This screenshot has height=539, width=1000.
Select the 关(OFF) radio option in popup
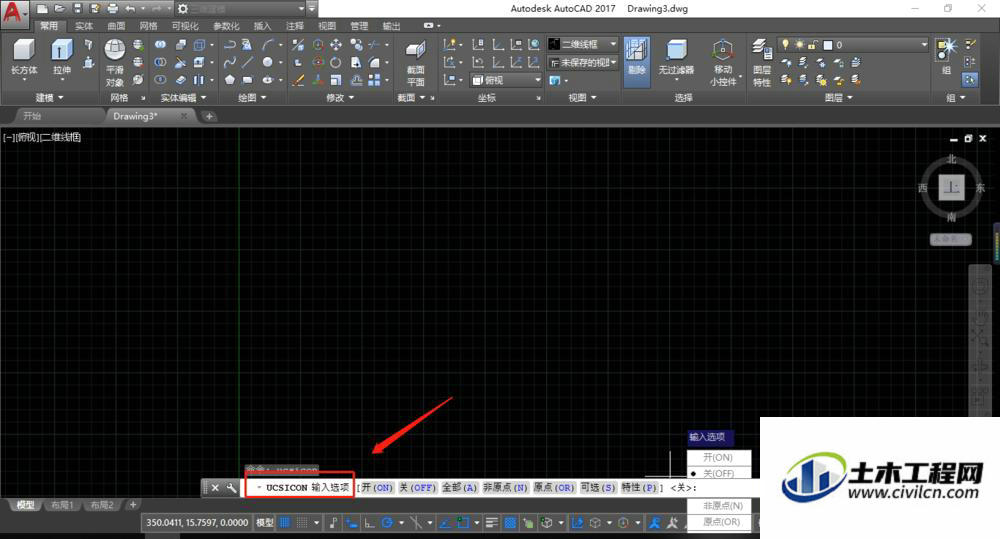(x=719, y=473)
